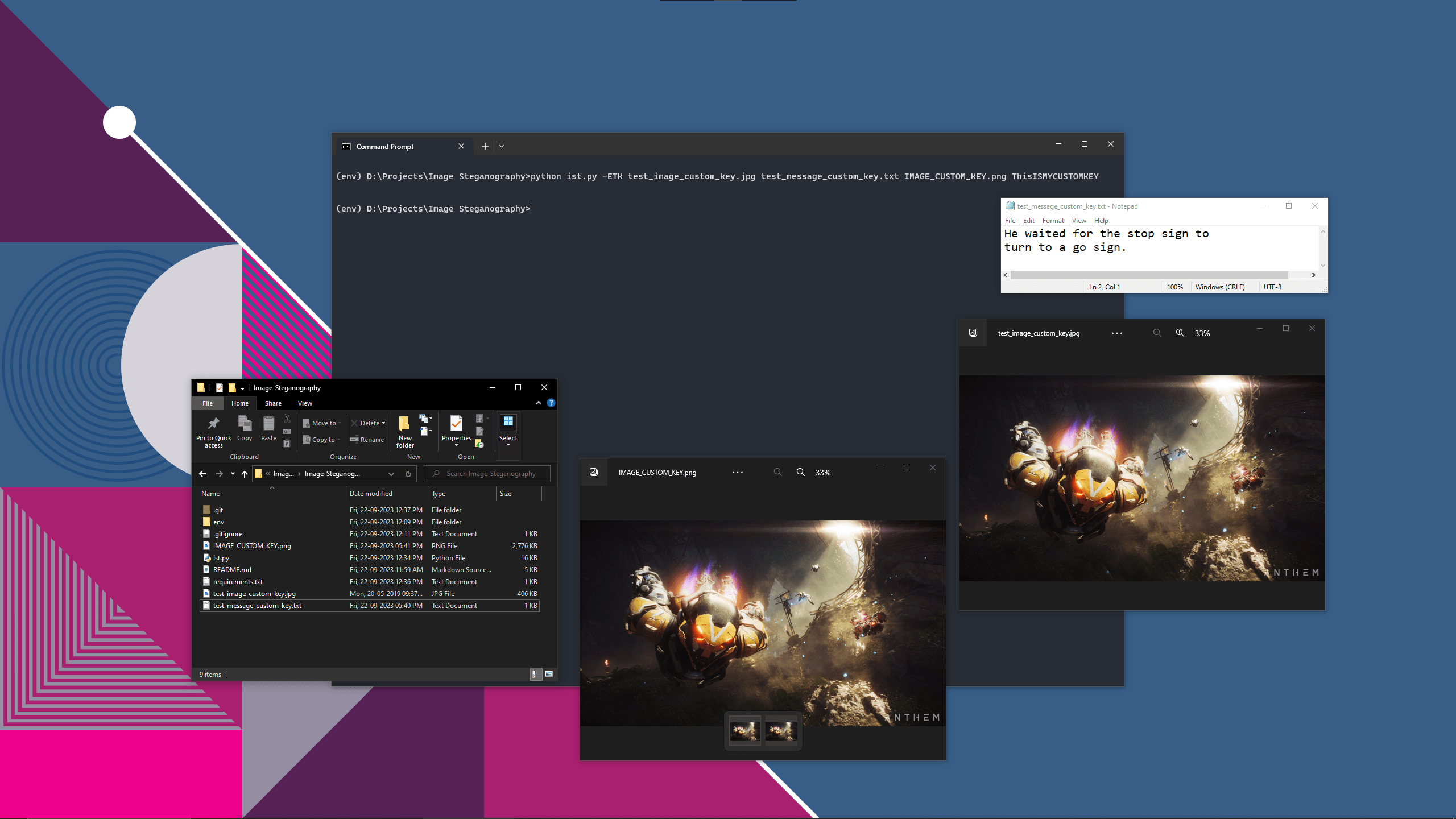Open the Notepad Format menu

(x=1053, y=221)
